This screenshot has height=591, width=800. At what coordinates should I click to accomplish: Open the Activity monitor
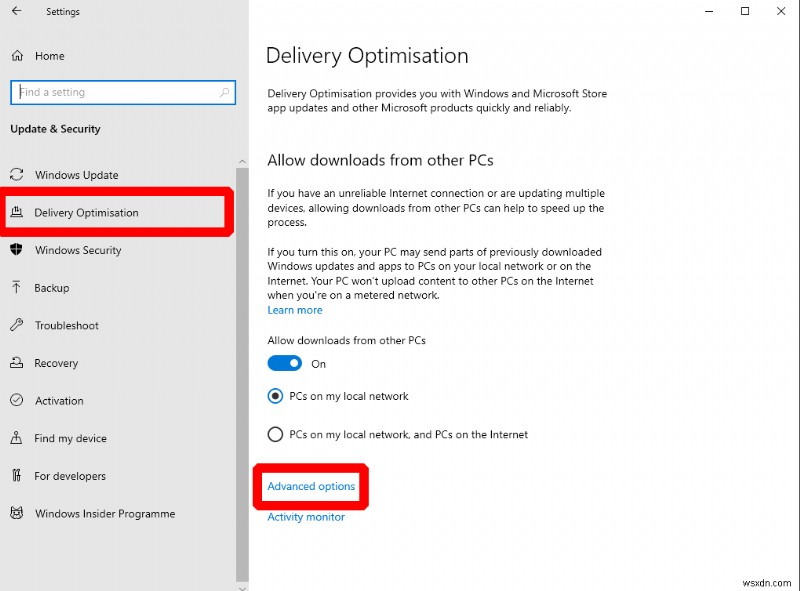306,517
